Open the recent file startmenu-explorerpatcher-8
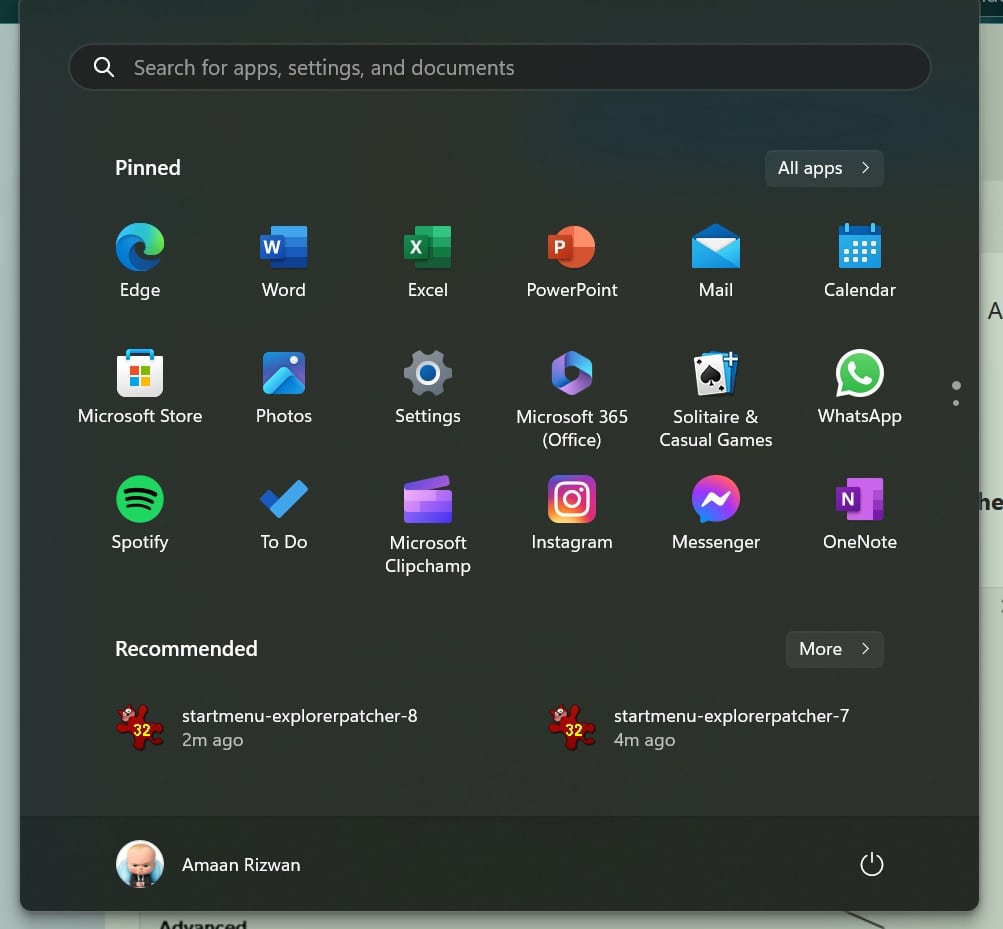1003x929 pixels. (300, 726)
